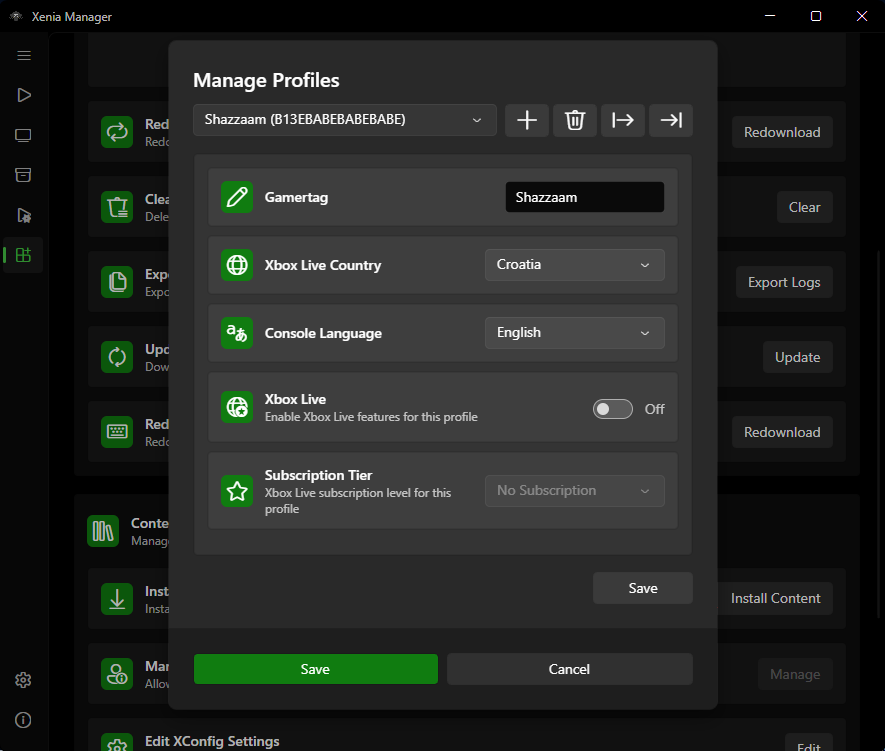The width and height of the screenshot is (885, 751).
Task: Open the file with star sidebar icon
Action: coord(24,215)
